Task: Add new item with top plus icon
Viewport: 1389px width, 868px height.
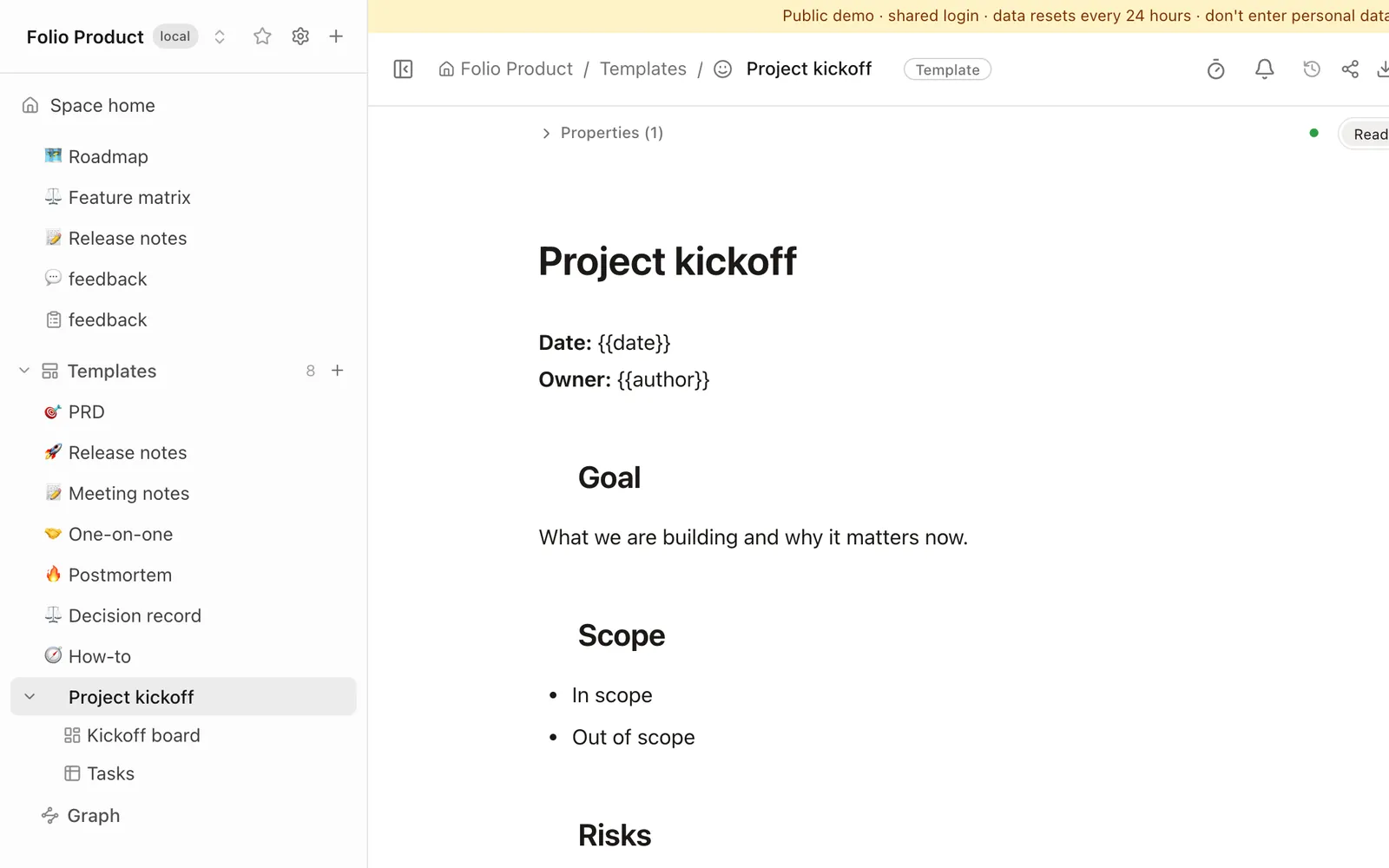Action: point(336,36)
